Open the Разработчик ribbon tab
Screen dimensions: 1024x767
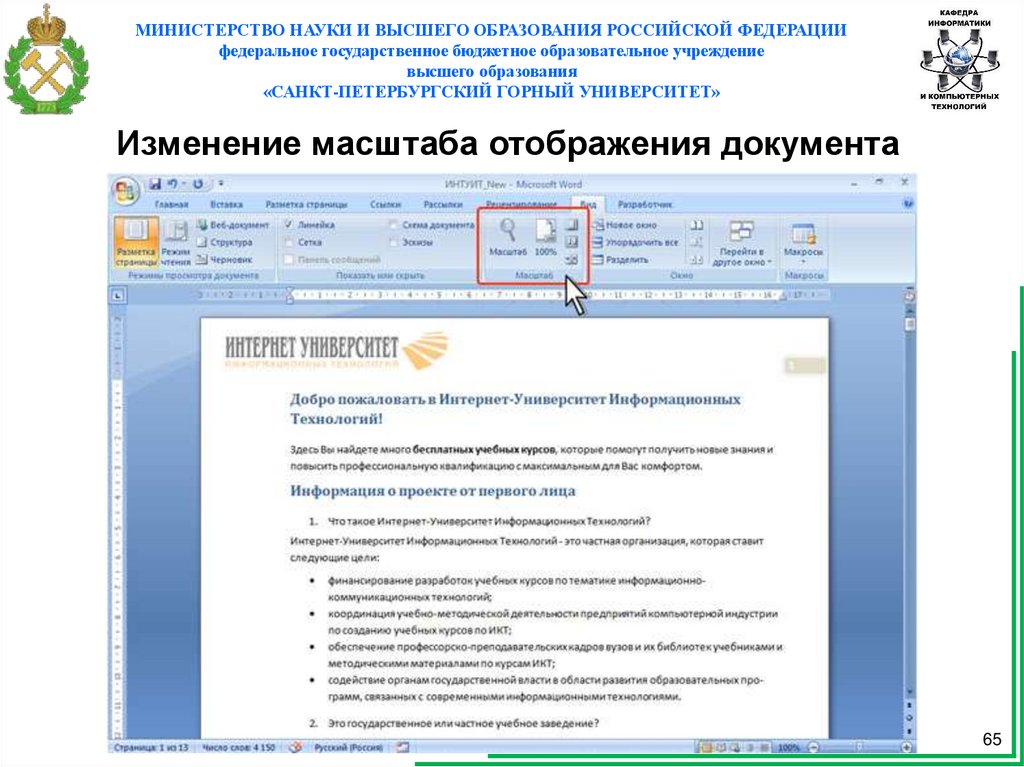pos(645,204)
